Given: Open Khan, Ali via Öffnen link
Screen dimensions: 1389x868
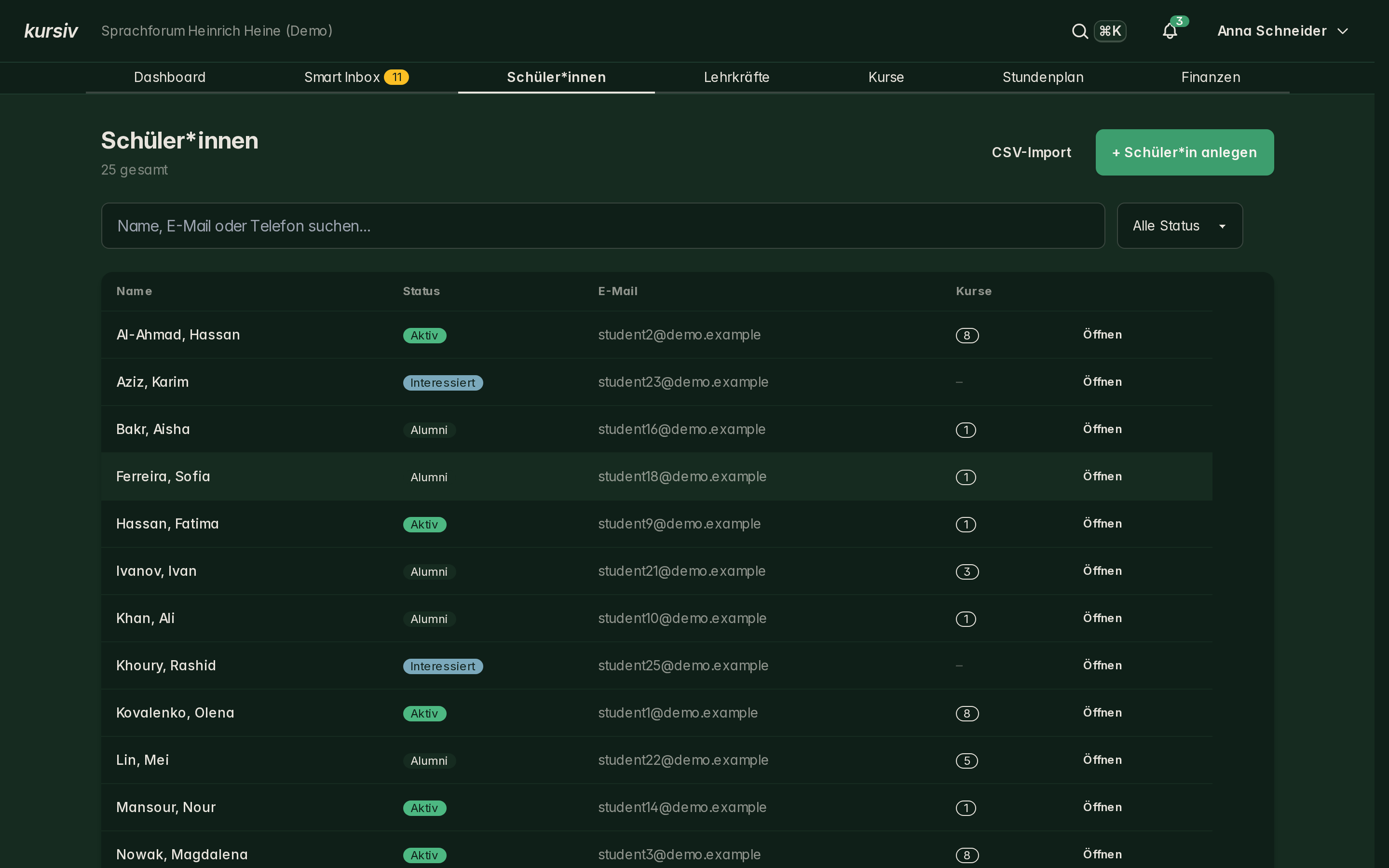Looking at the screenshot, I should [1102, 618].
